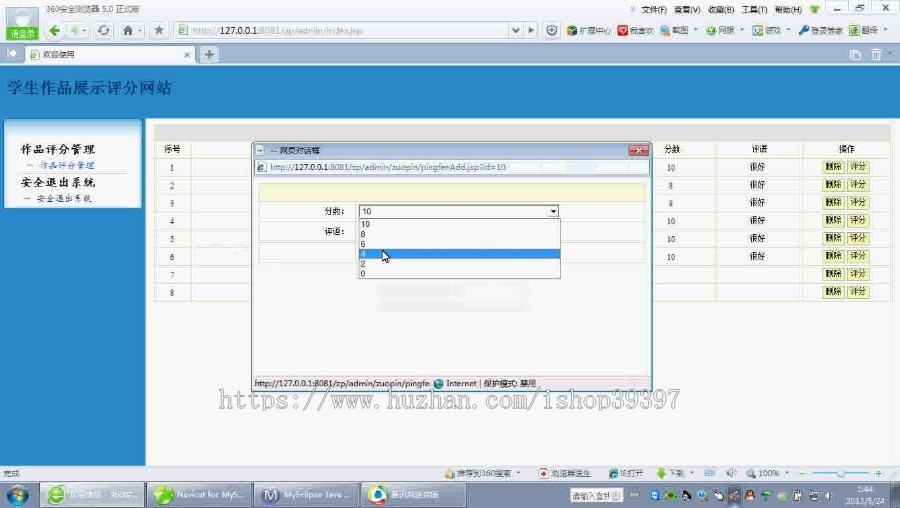
Task: Select score 8 in dropdown list
Action: pos(459,234)
